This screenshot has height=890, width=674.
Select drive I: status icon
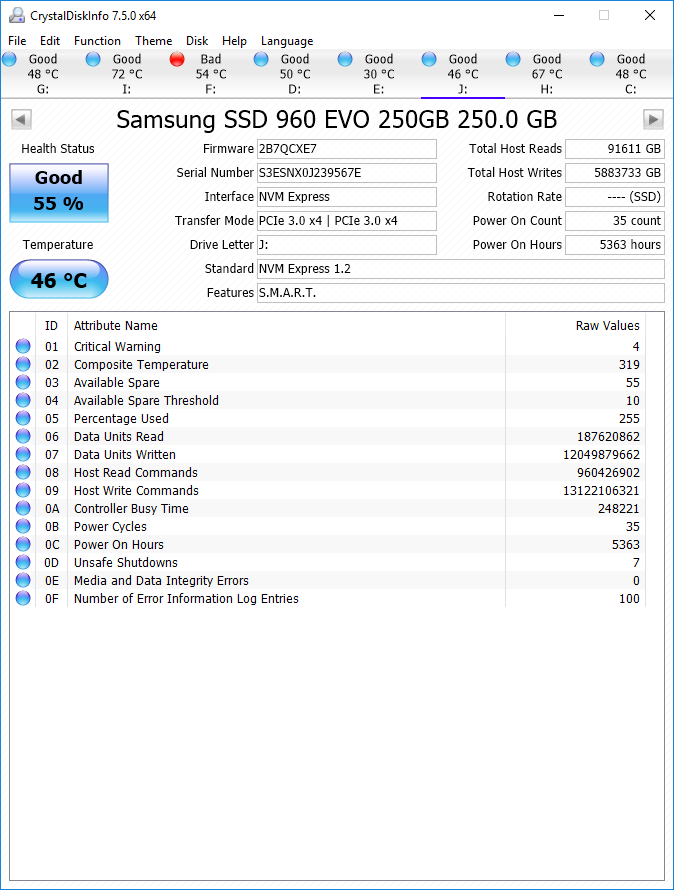93,59
